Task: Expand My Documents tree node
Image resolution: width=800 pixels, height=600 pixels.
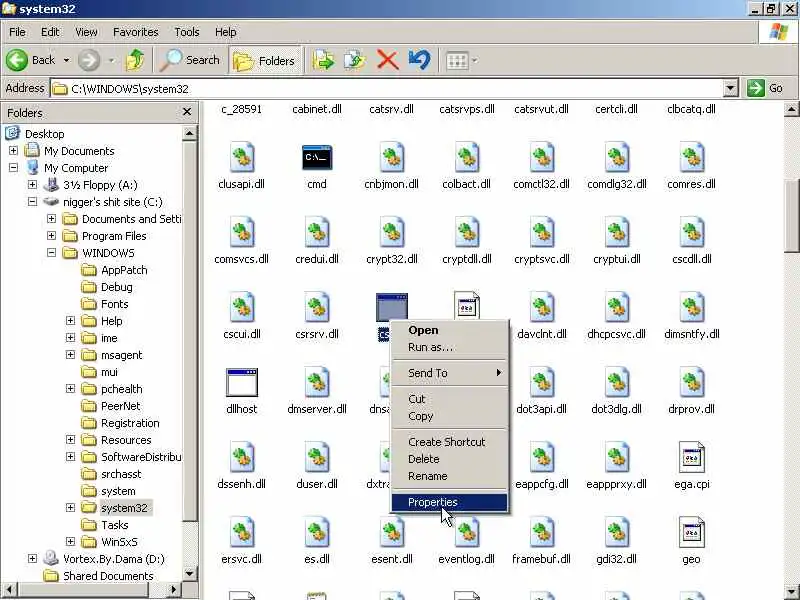Action: click(x=13, y=151)
